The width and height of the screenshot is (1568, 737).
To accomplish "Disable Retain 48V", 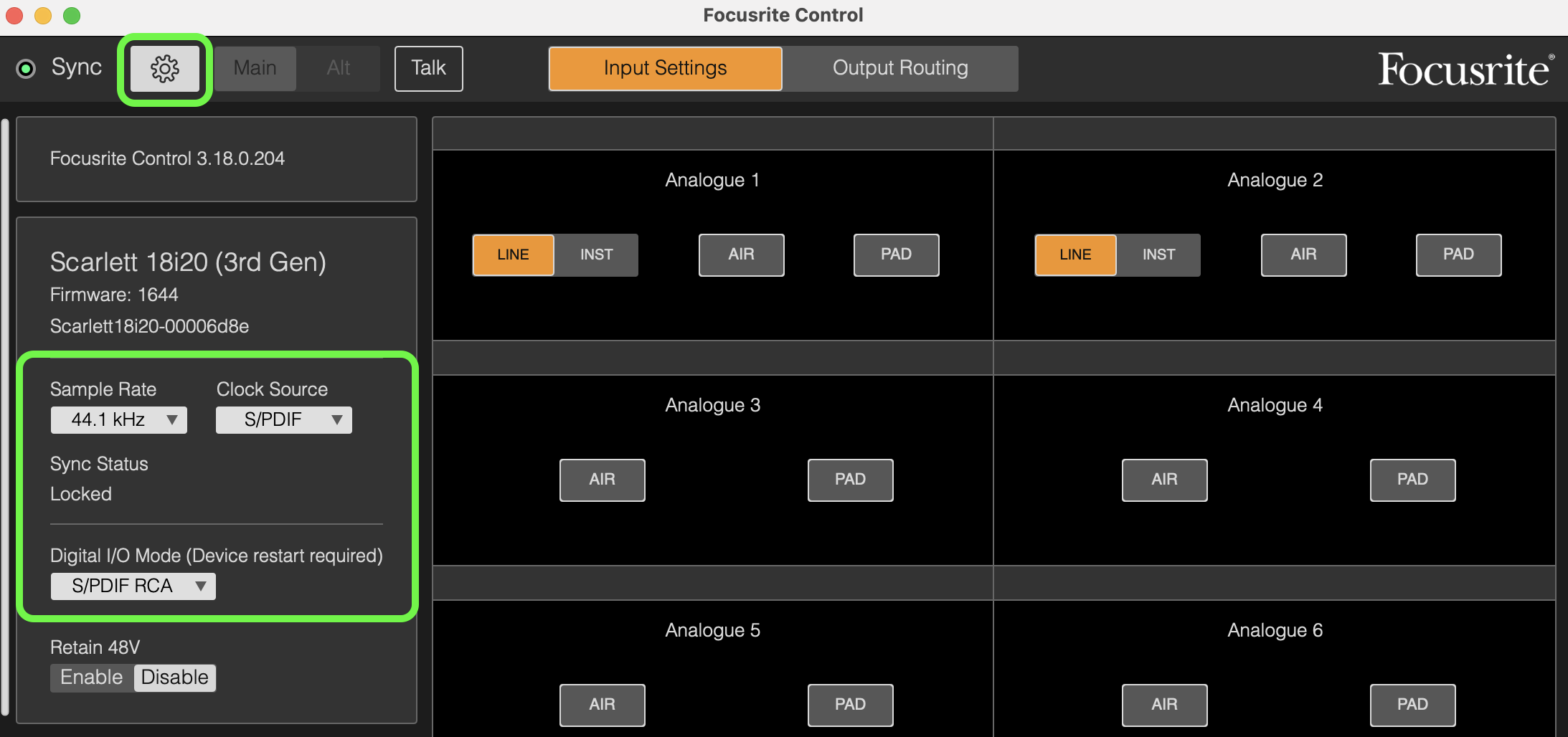I will click(x=174, y=677).
